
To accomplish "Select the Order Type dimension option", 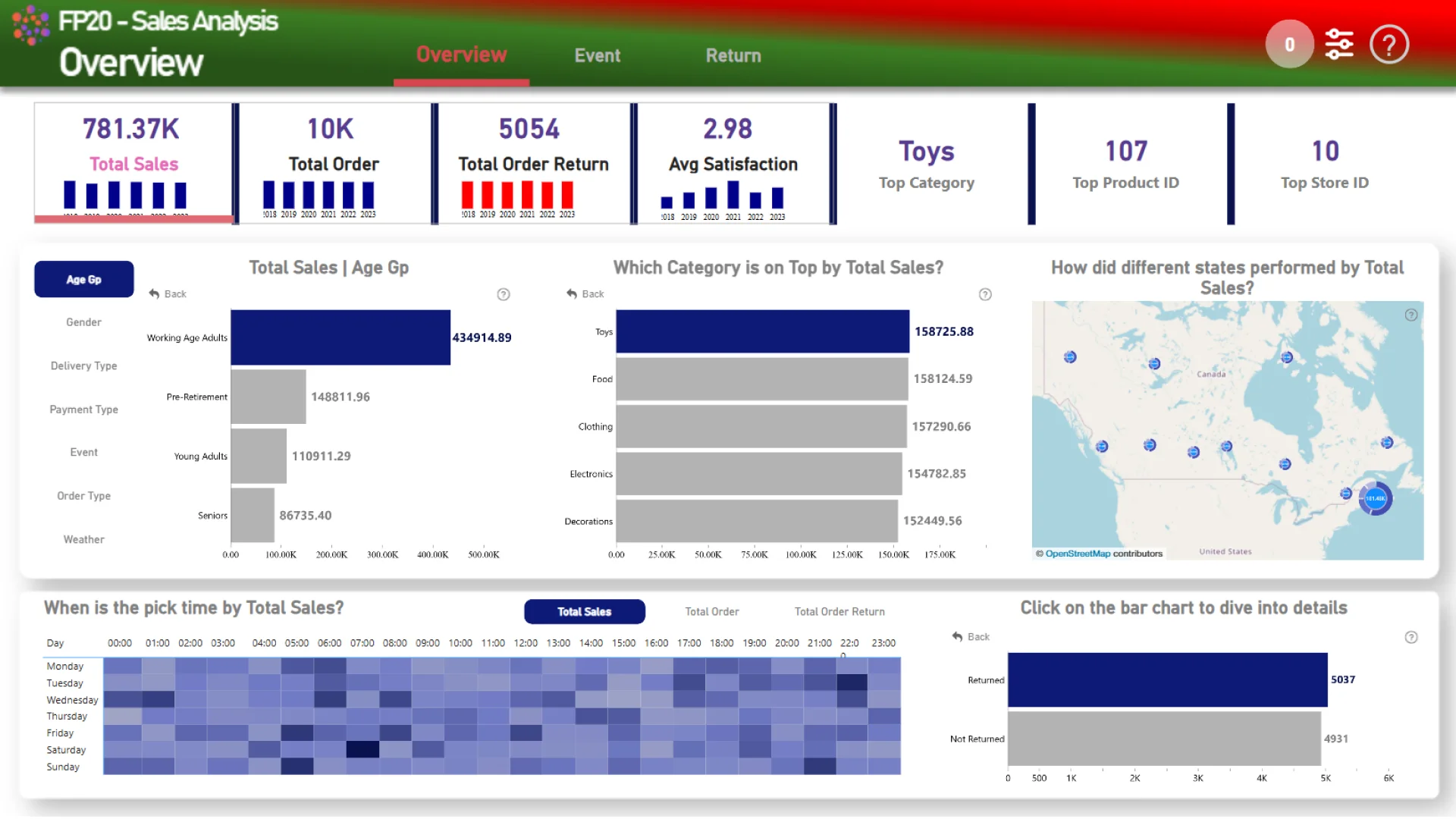I will click(83, 496).
